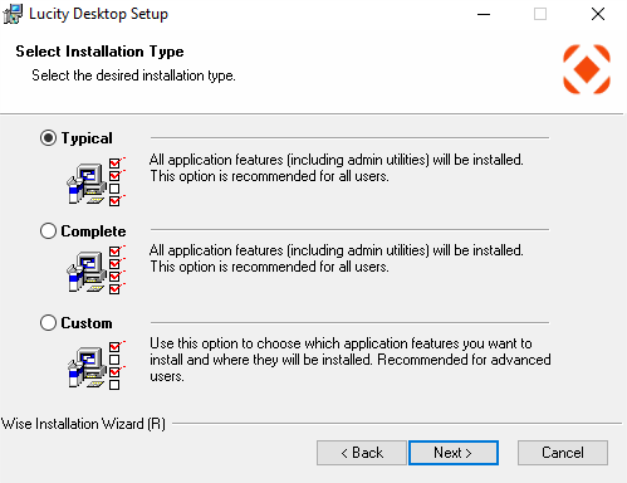
Task: Click the description text next to Custom
Action: coord(349,360)
